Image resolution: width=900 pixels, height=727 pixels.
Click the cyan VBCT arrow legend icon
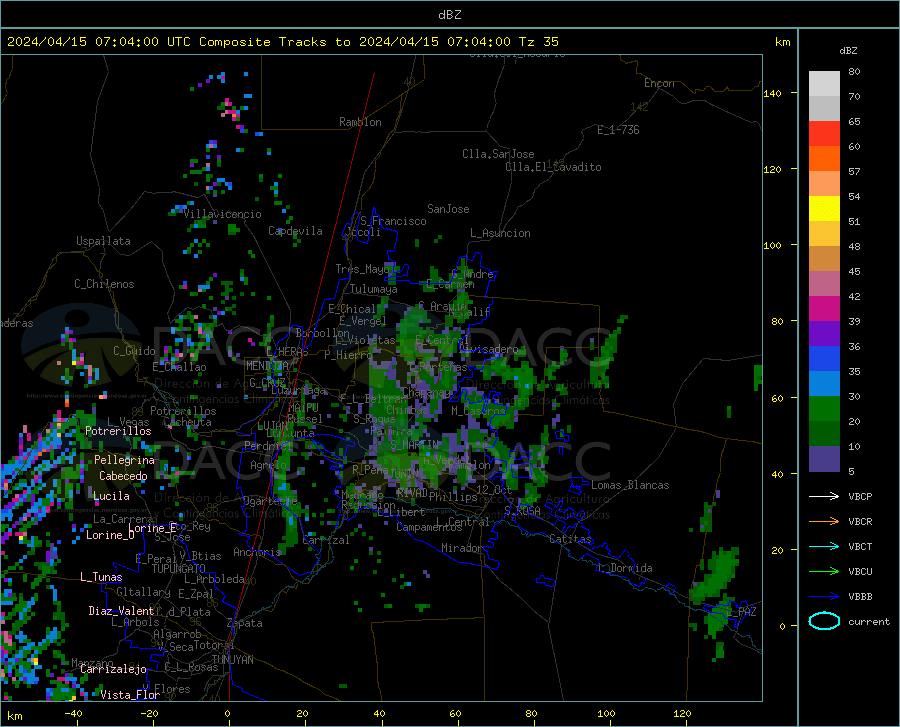point(824,546)
